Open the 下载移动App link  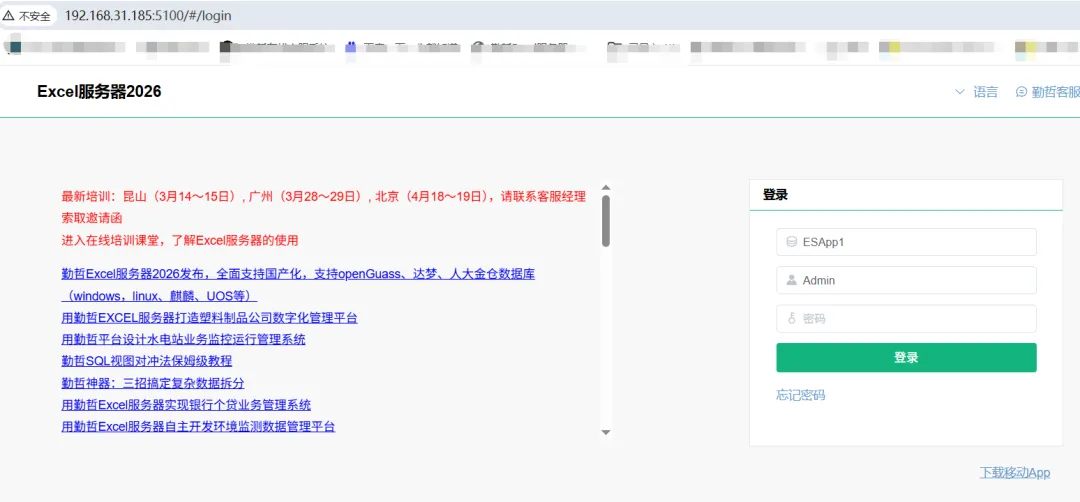1015,472
